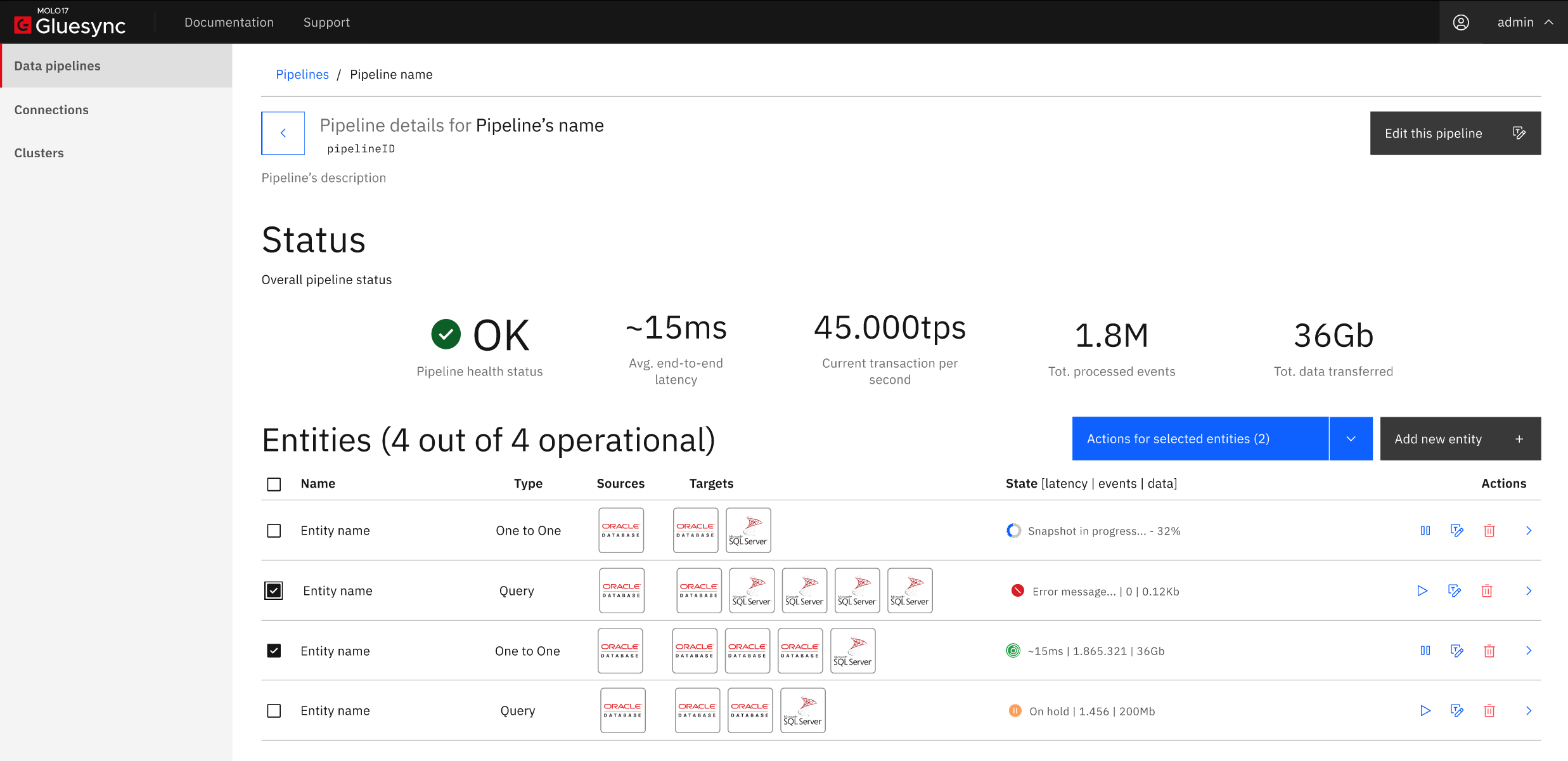Open Support in the top bar
This screenshot has width=1568, height=761.
coord(326,22)
